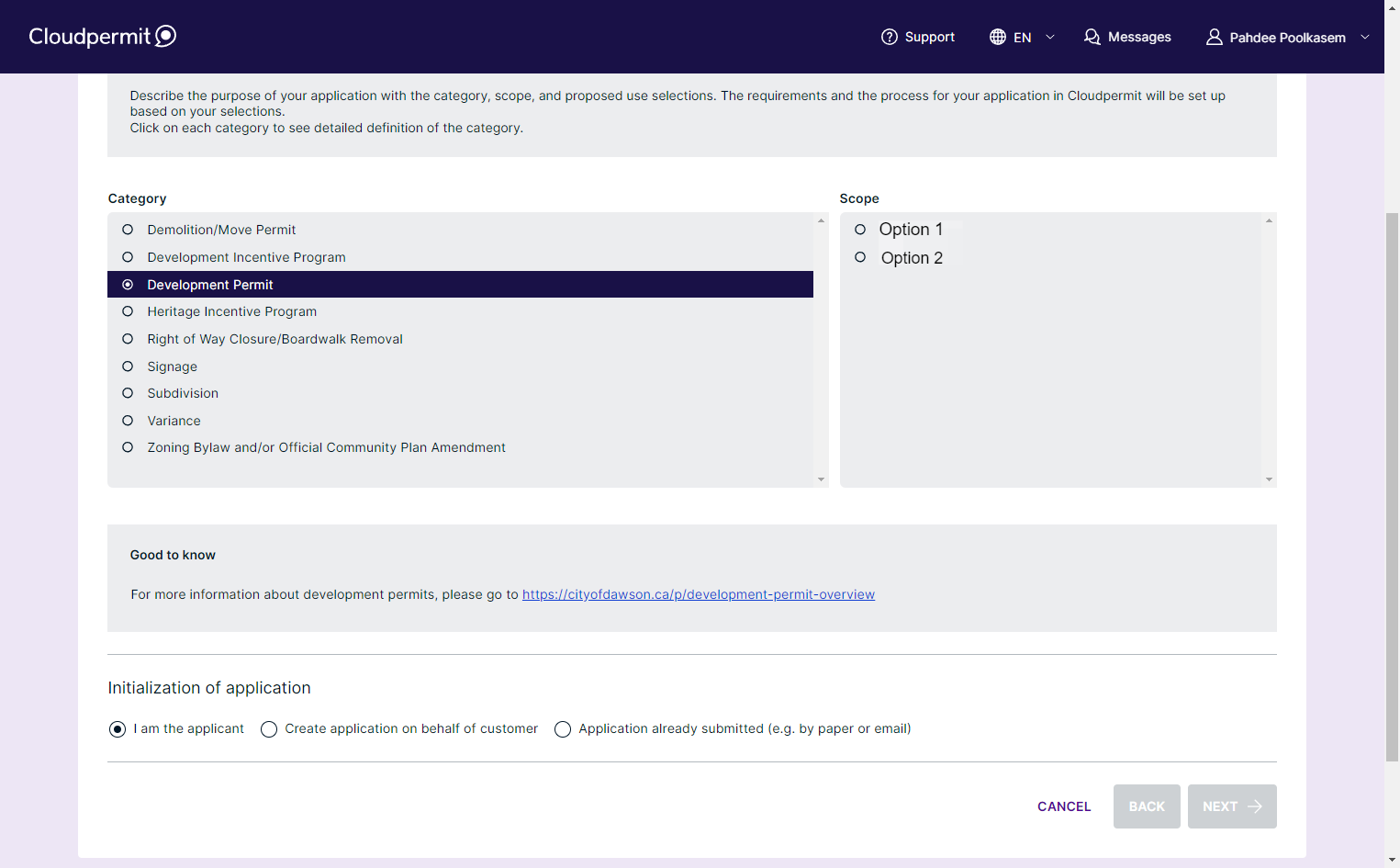Click the arrow icon on NEXT button
This screenshot has height=868, width=1400.
click(1255, 806)
